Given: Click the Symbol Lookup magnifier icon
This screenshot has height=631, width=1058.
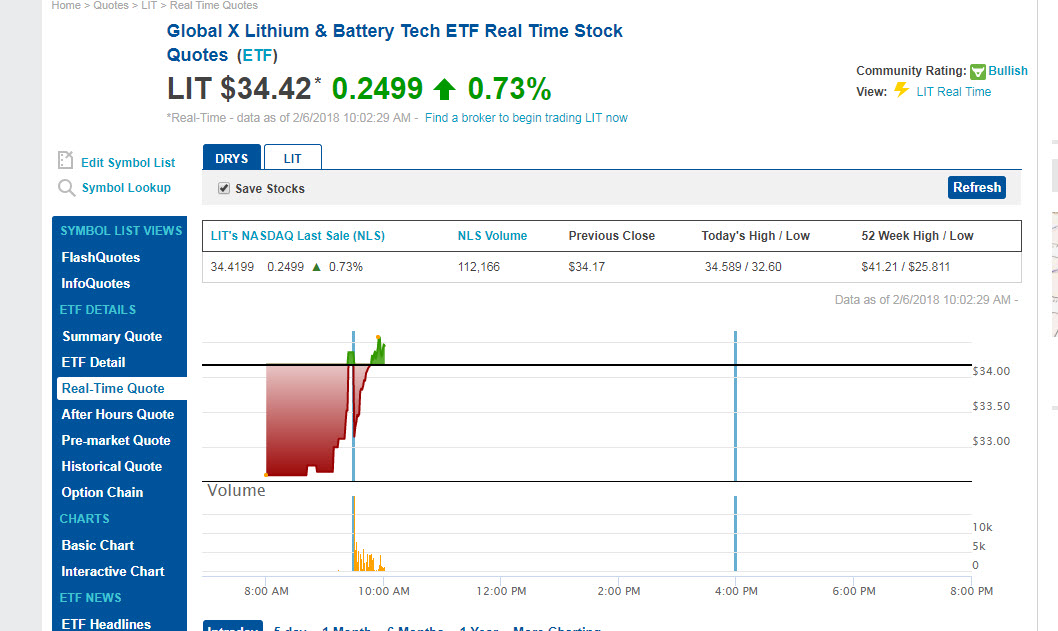Looking at the screenshot, I should (66, 188).
